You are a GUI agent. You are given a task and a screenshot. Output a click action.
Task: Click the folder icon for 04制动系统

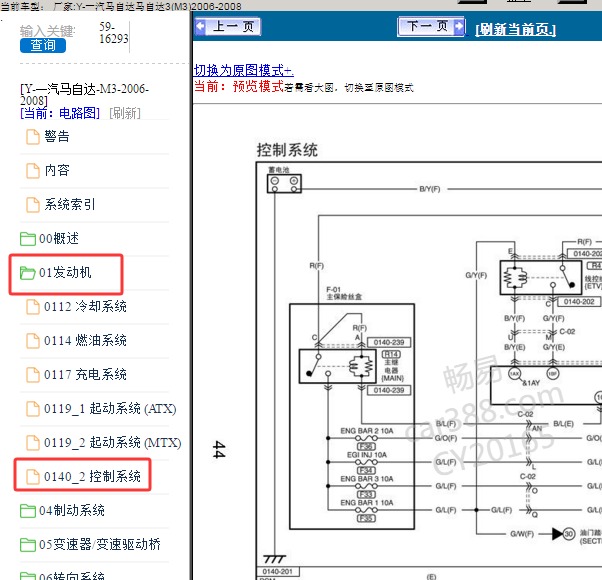coord(28,511)
